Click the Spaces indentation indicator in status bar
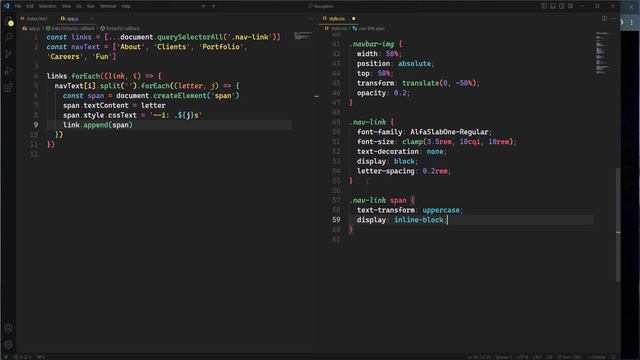 pos(504,357)
